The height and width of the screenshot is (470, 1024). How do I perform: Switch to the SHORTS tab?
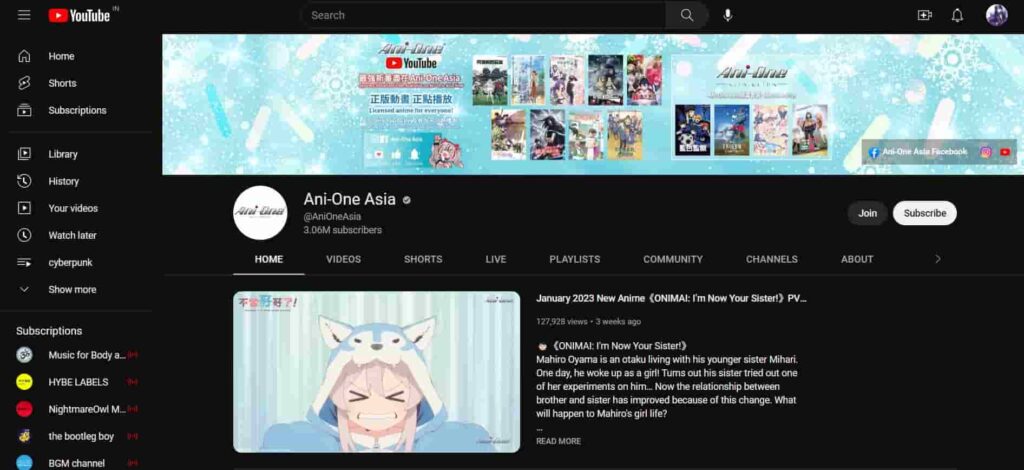(423, 259)
